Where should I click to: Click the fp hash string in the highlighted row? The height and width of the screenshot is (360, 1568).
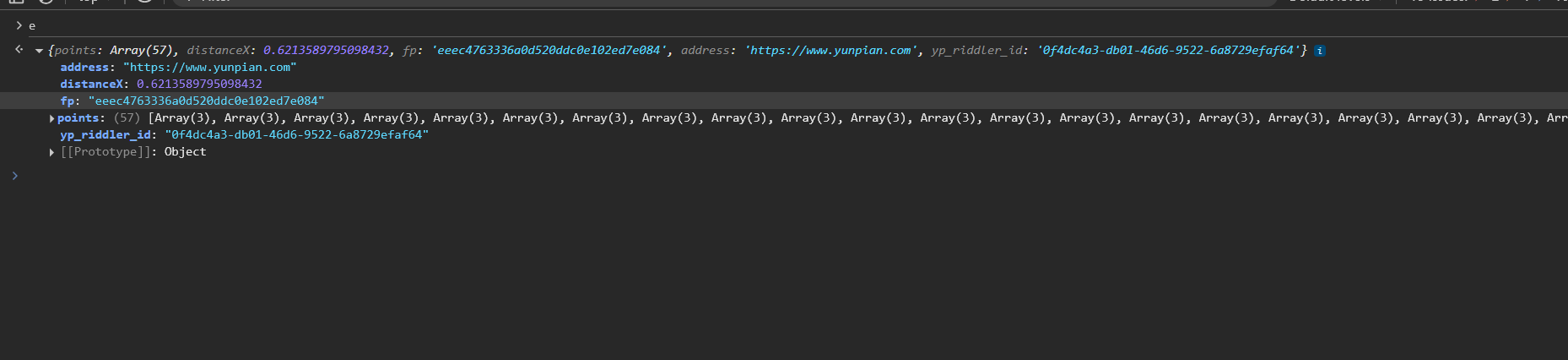pos(206,101)
